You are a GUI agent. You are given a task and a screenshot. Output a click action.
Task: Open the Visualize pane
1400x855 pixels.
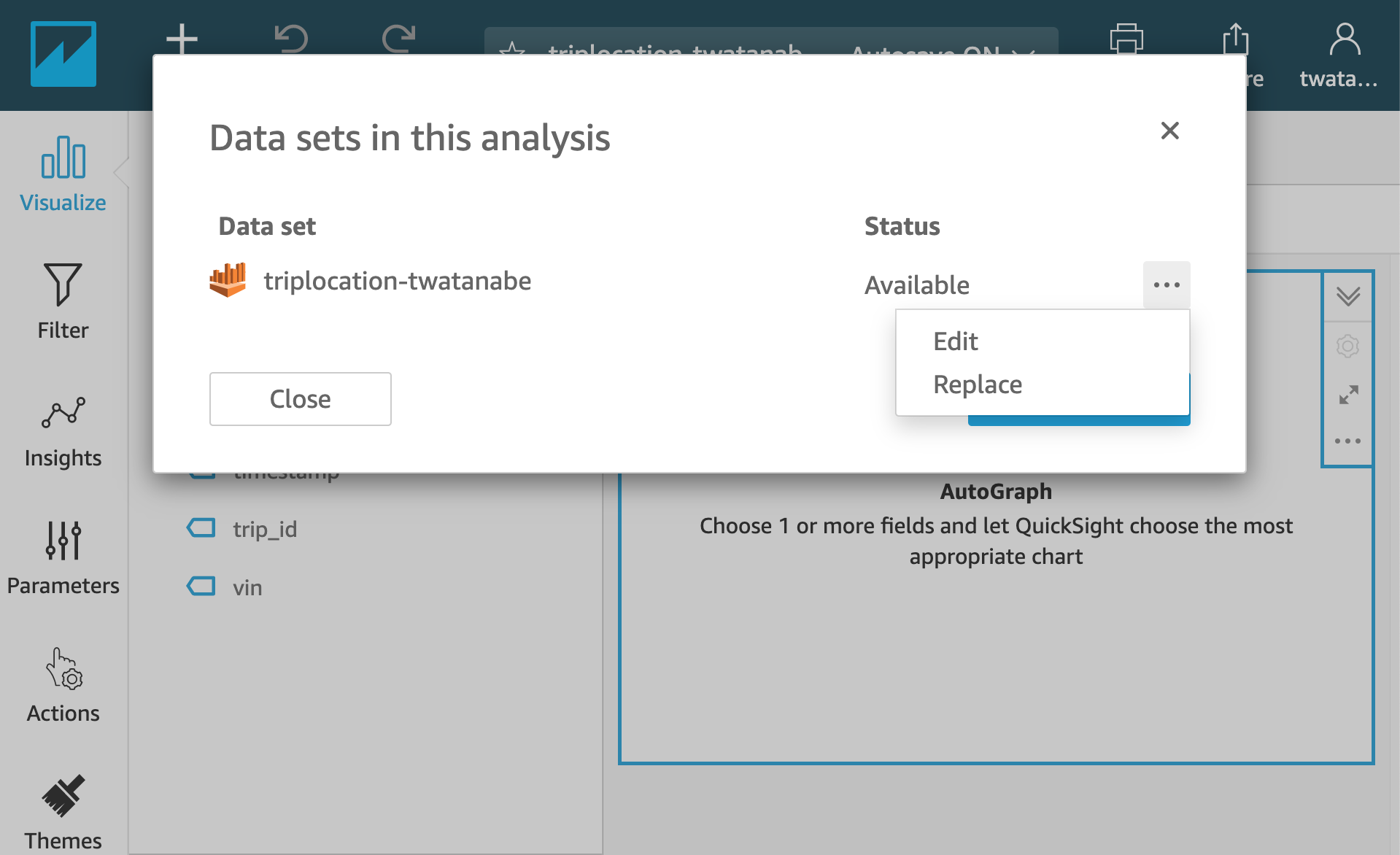click(63, 174)
